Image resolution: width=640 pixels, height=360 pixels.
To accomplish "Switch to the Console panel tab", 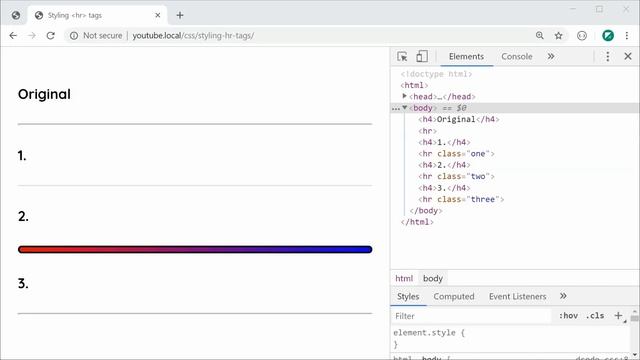I will [517, 57].
